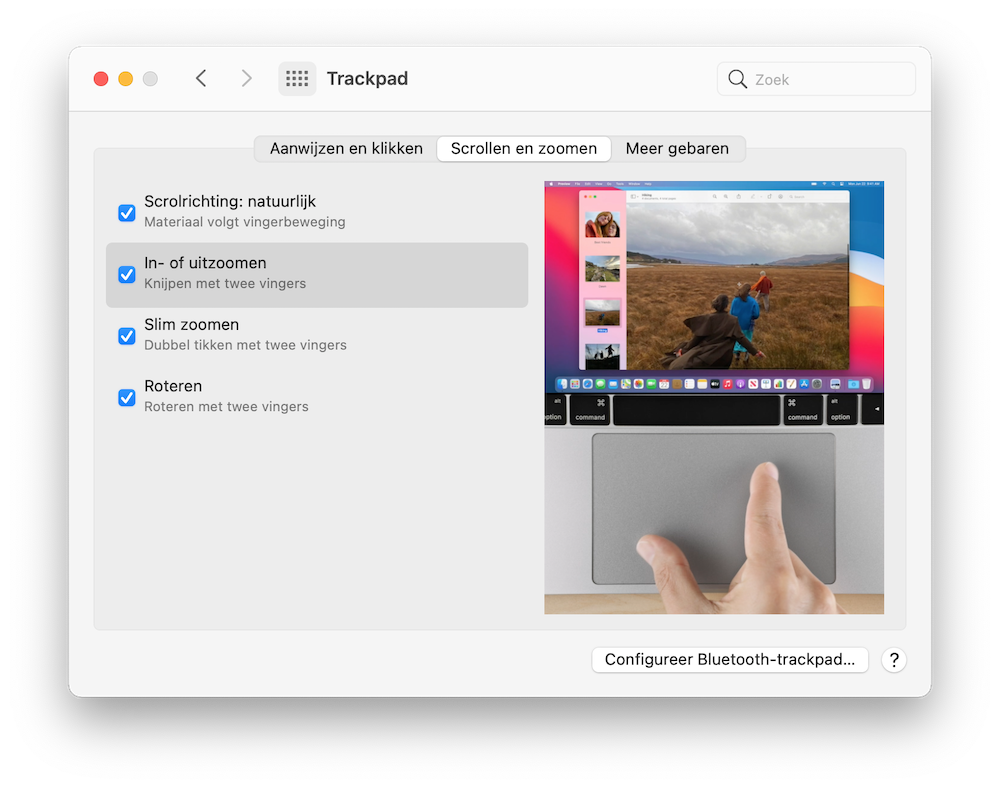Uncheck the In- of uitzoomen checkbox
The height and width of the screenshot is (788, 1000).
(127, 274)
